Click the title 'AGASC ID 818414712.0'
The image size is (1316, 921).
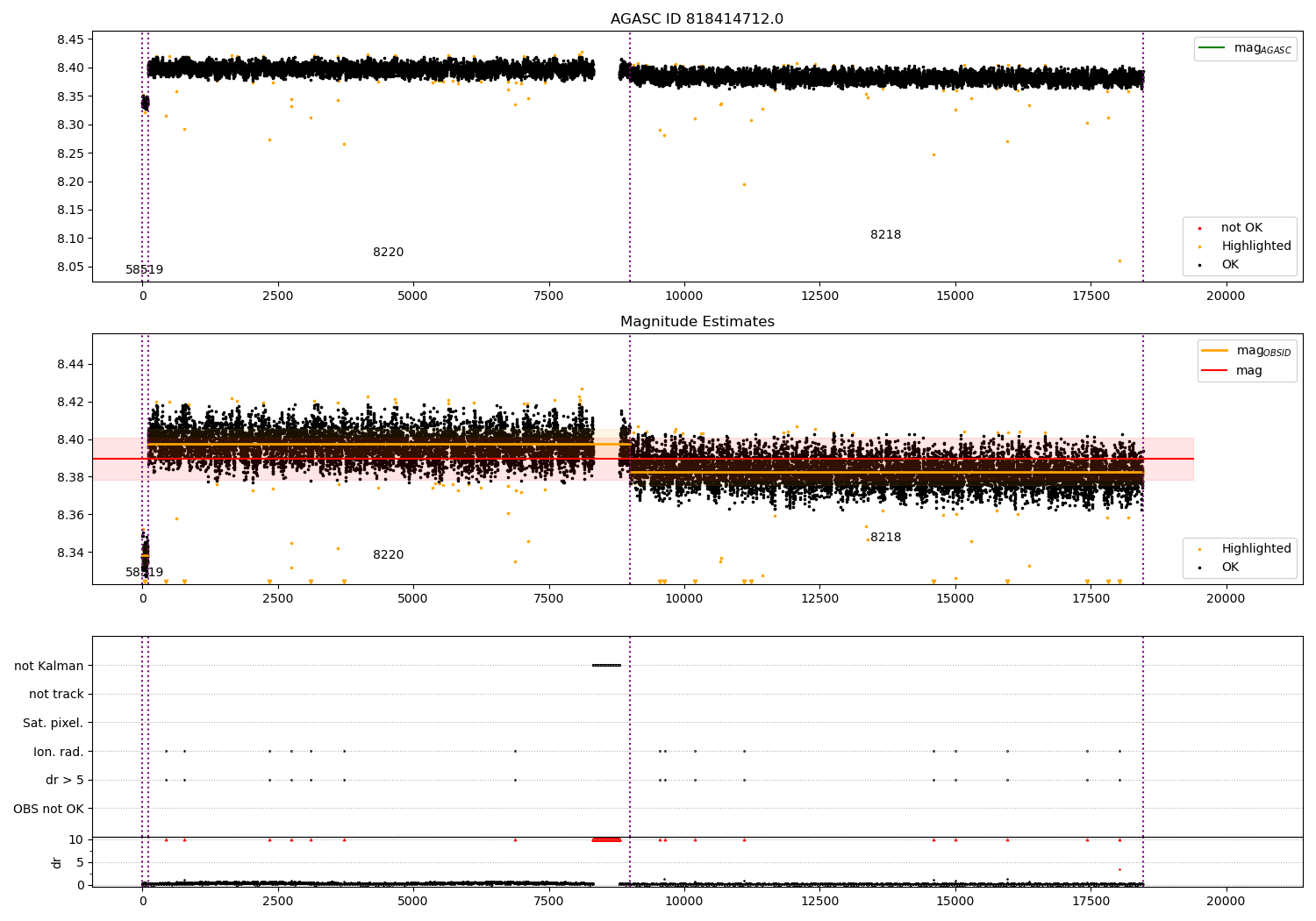(697, 19)
